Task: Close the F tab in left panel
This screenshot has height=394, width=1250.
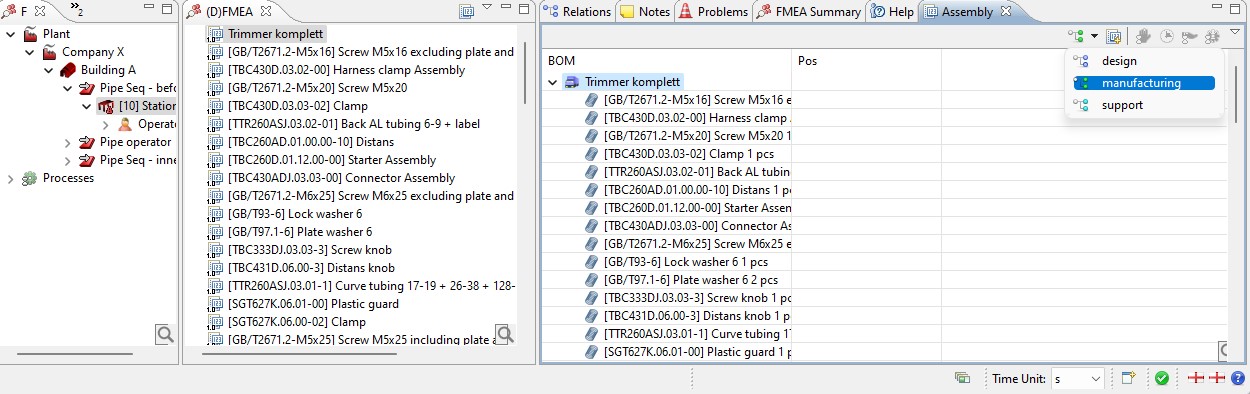Action: [39, 12]
